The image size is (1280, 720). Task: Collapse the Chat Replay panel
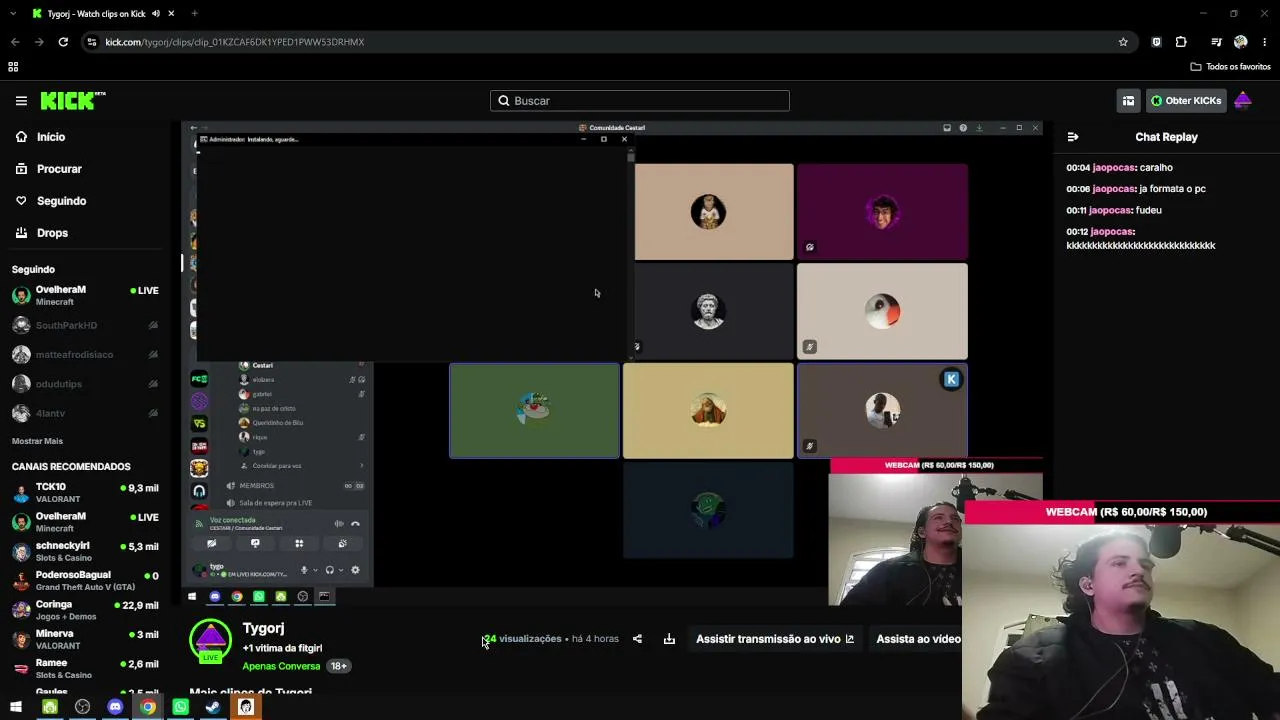(x=1073, y=137)
